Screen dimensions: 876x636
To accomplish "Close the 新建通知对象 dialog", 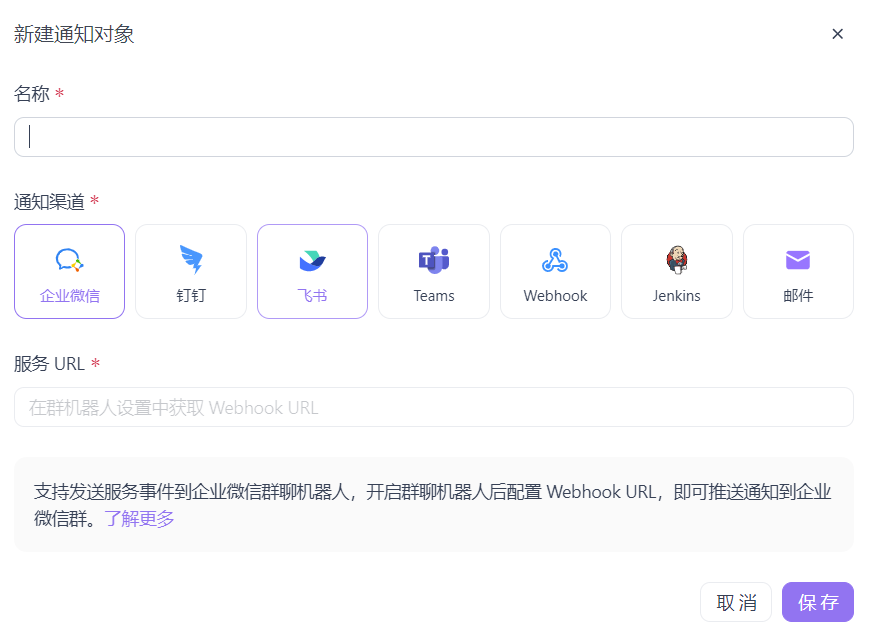I will [837, 34].
